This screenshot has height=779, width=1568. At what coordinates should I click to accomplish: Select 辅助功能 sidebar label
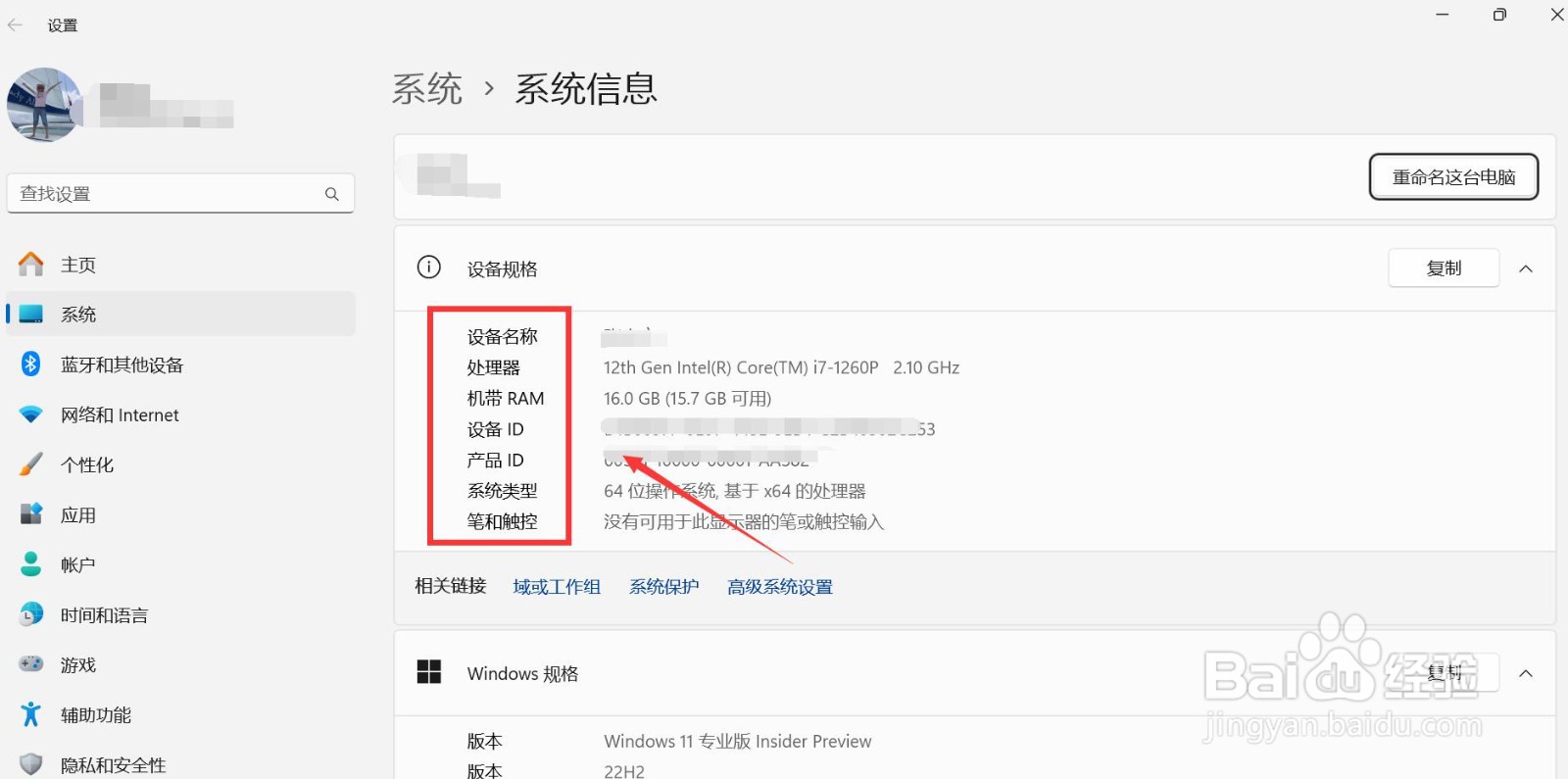96,715
